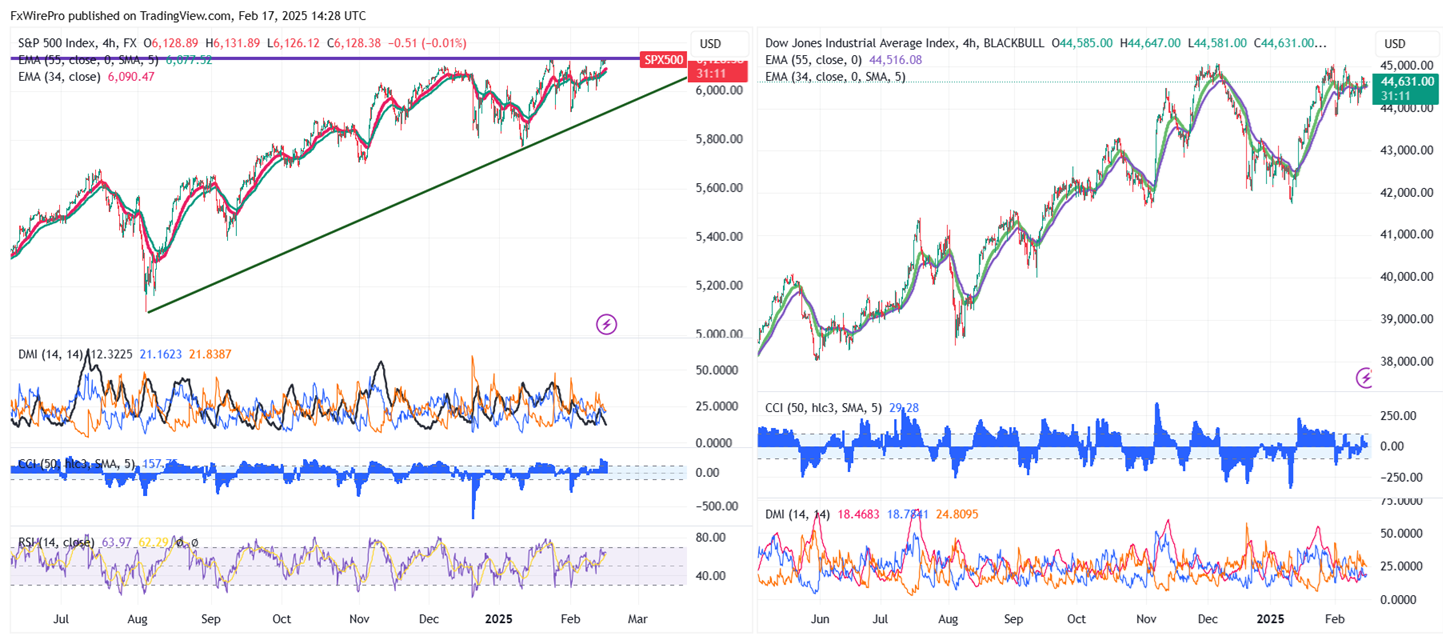Click the CCI (50, hlc3, SMA, 5) legend under S&P chart
1443x635 pixels.
tap(98, 463)
